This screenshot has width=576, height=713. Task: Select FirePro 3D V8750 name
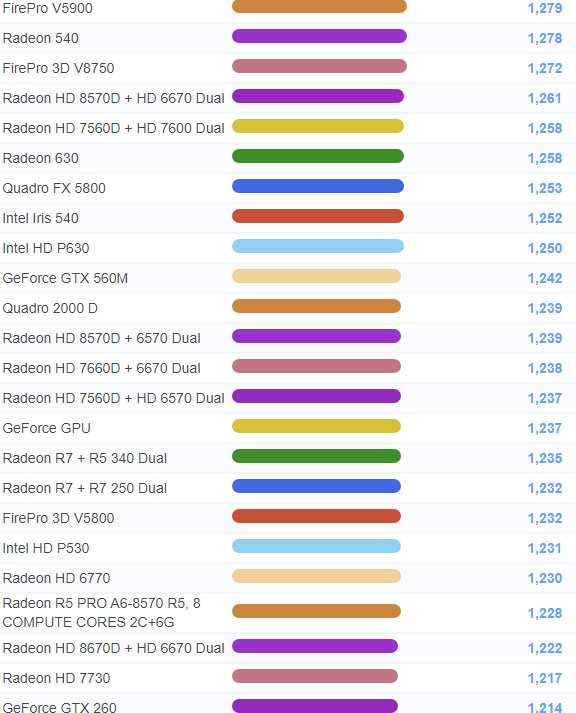click(58, 68)
